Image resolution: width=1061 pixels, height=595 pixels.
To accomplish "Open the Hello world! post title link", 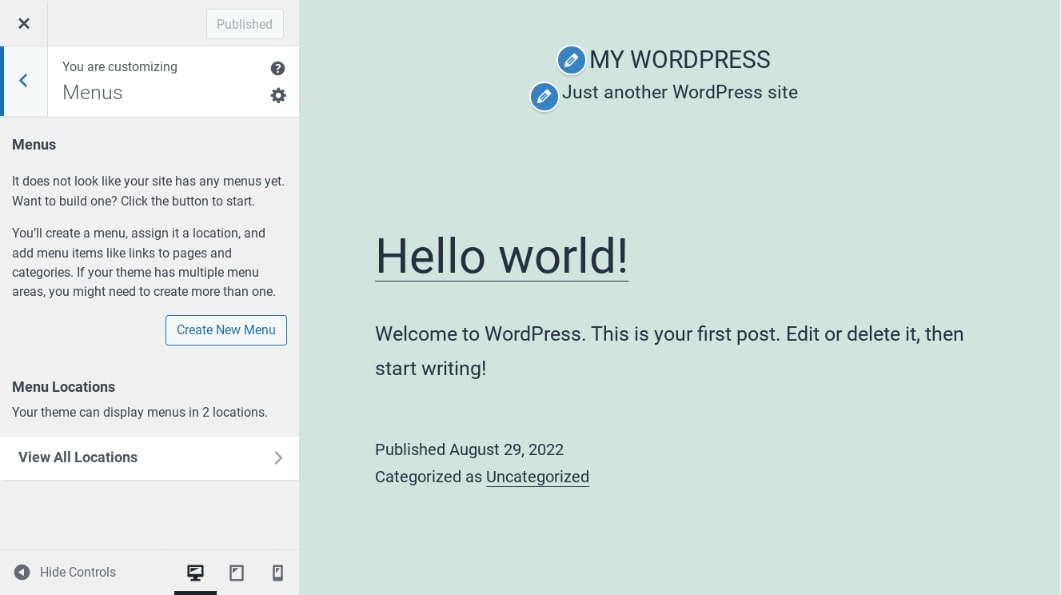I will tap(501, 256).
